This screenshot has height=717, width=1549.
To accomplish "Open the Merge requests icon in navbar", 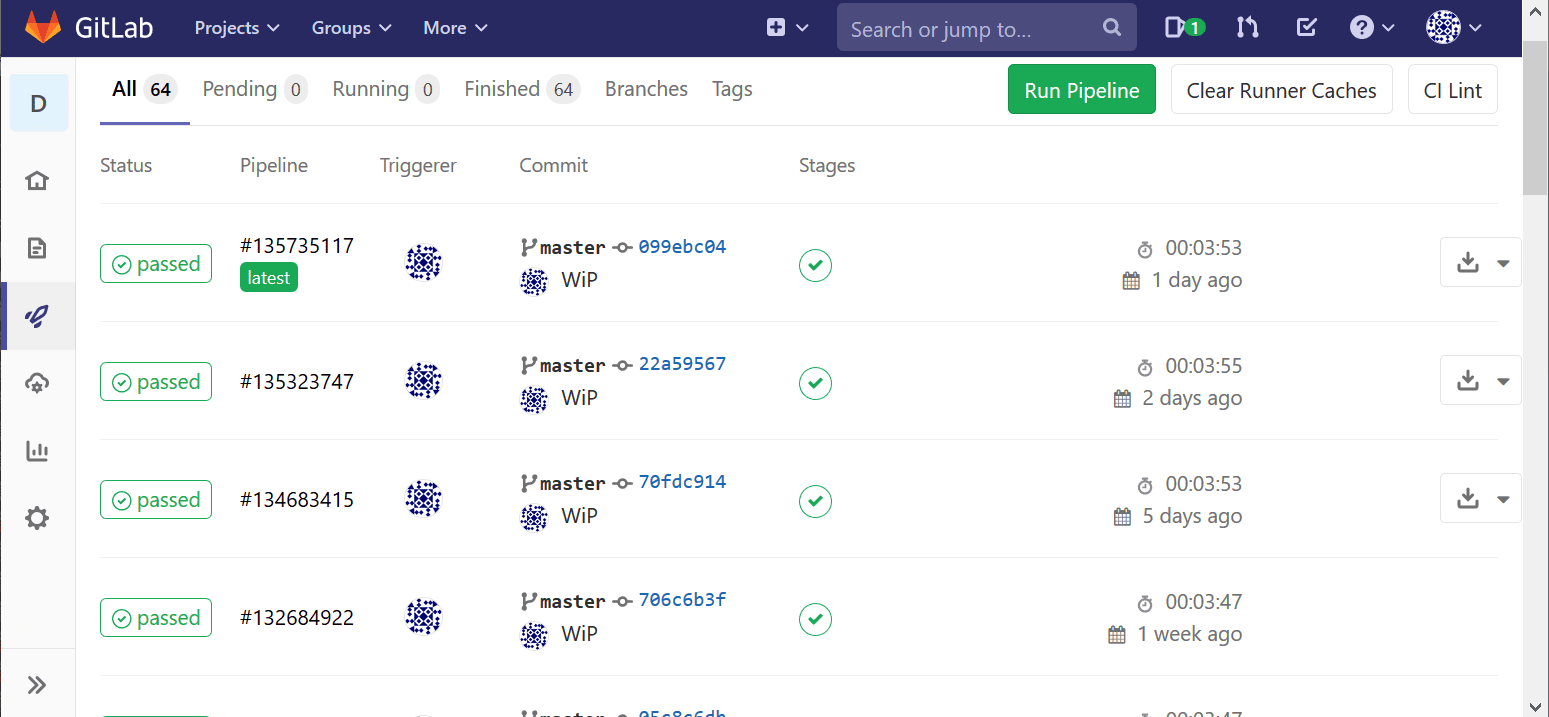I will coord(1247,28).
